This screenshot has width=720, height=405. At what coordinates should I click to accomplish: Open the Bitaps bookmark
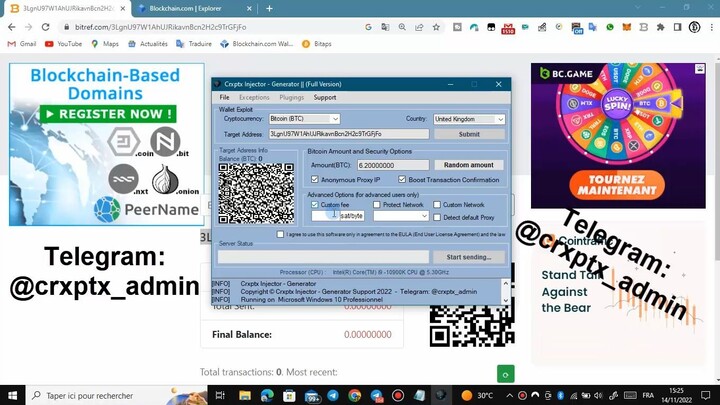(x=317, y=44)
